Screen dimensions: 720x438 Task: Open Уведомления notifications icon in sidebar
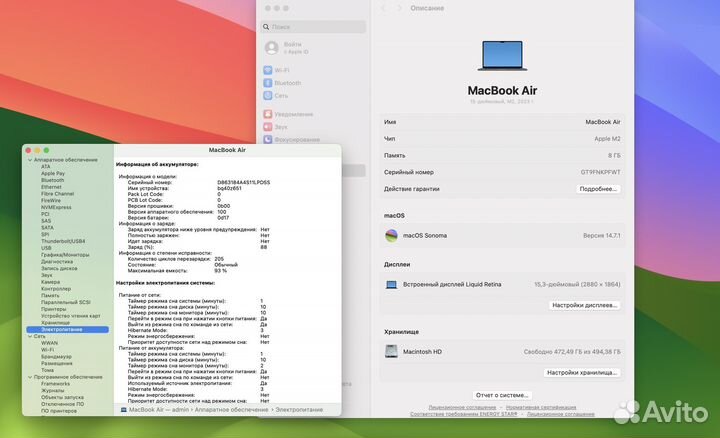tap(268, 114)
